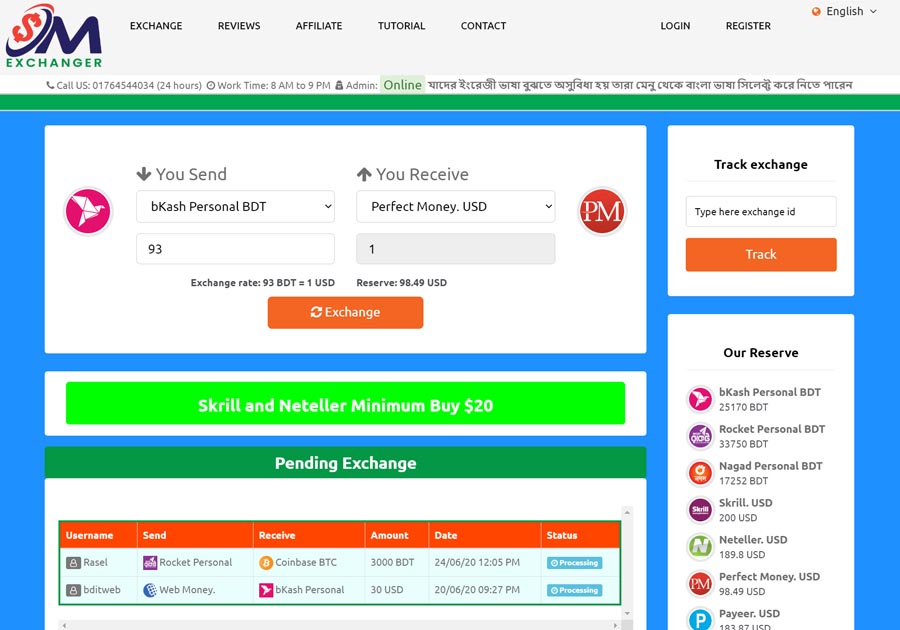900x630 pixels.
Task: Click the Neteller USD reserve icon
Action: coord(700,547)
